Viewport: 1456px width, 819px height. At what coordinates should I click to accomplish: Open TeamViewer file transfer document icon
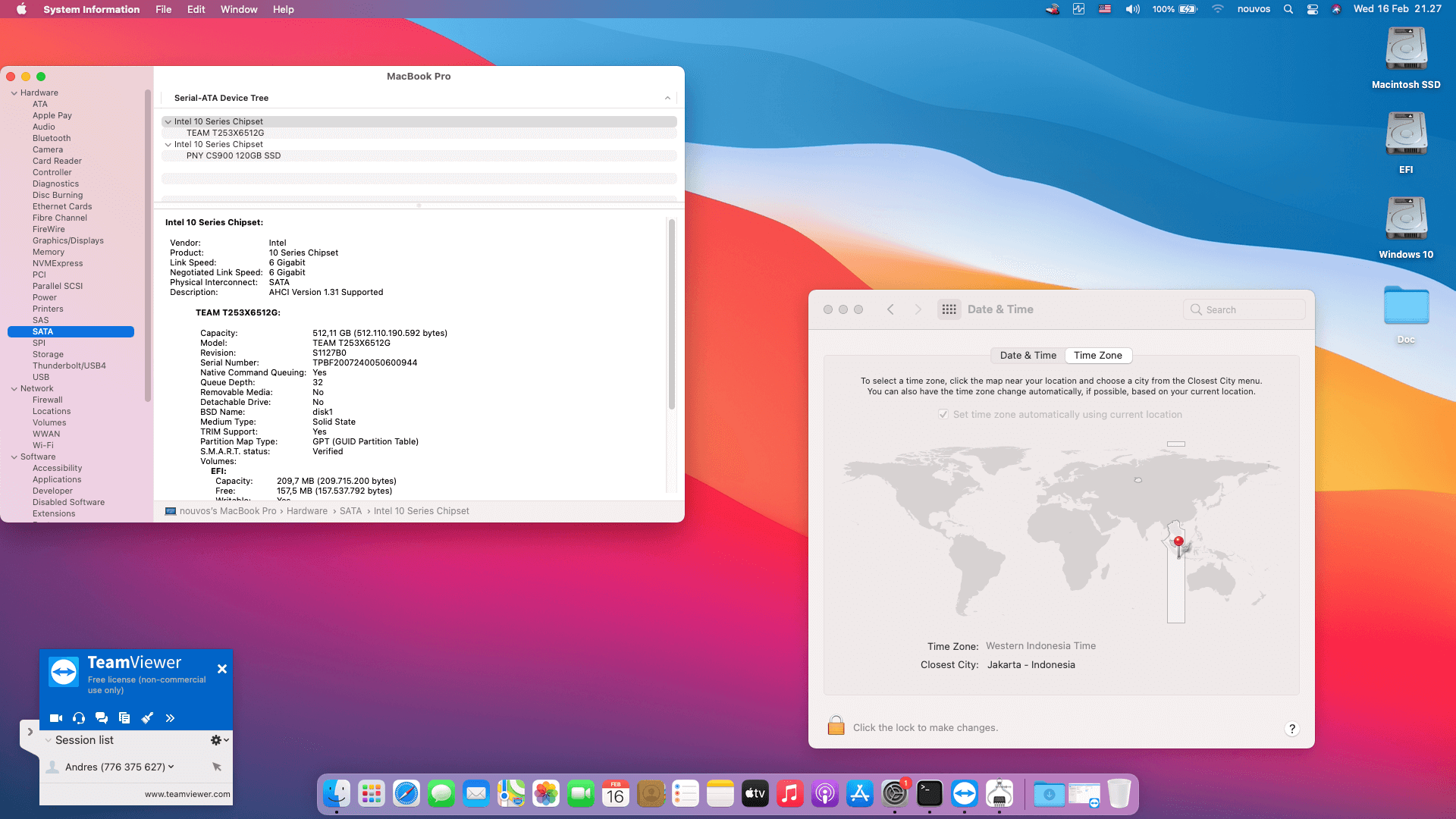click(124, 717)
